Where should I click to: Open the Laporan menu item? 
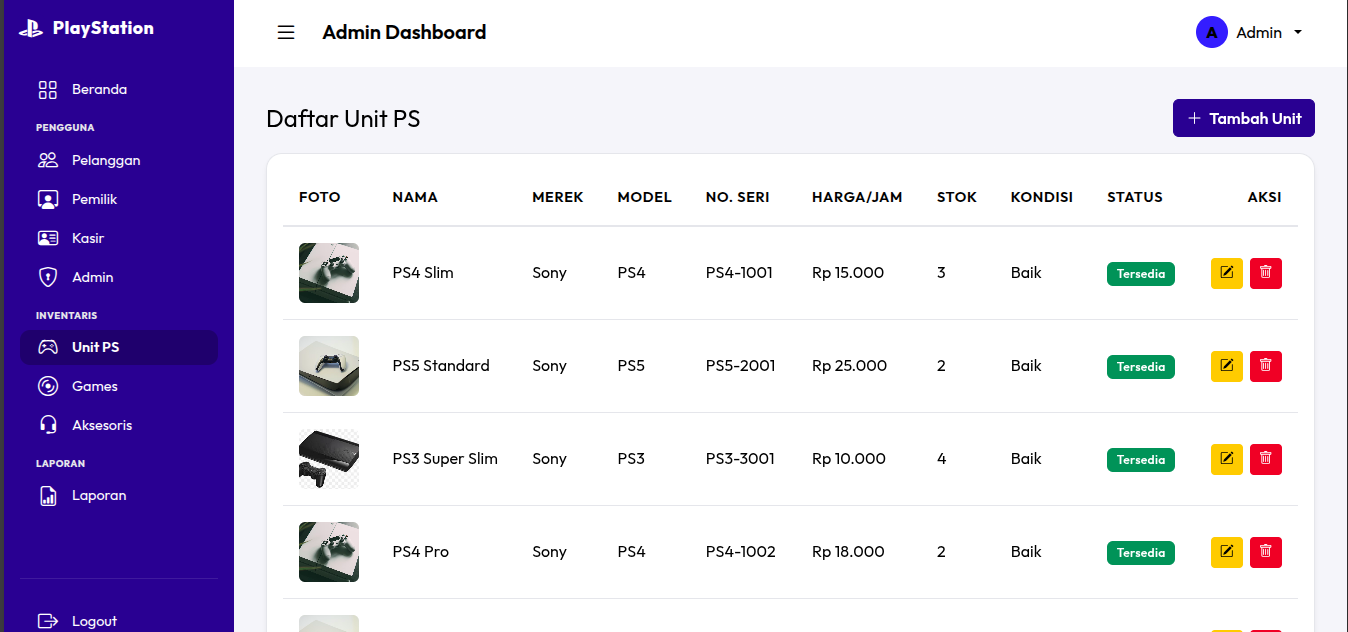[119, 496]
